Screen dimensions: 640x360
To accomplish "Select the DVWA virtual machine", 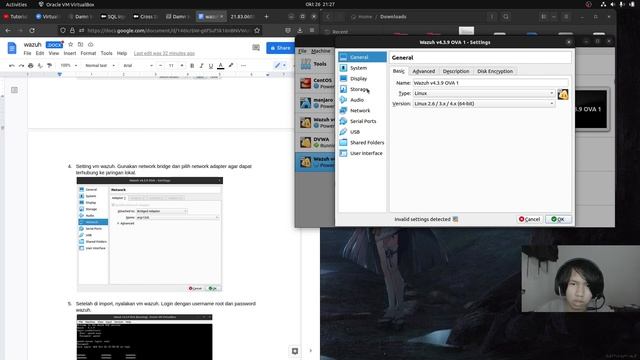I will [x=316, y=142].
